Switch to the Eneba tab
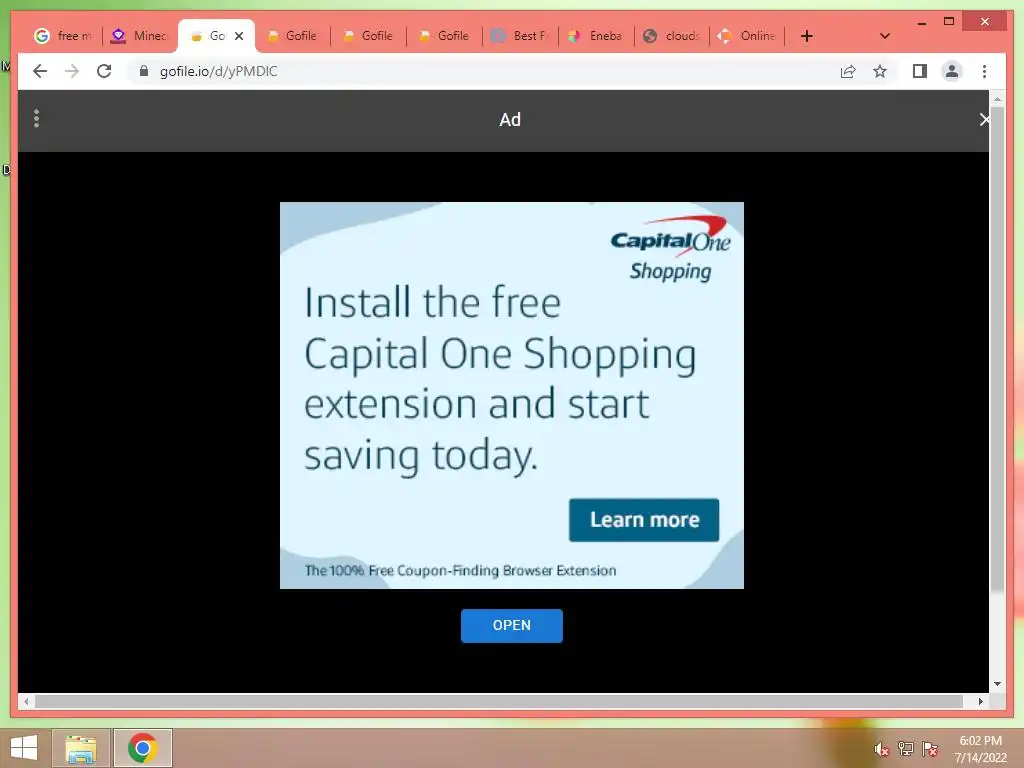The height and width of the screenshot is (768, 1024). [x=596, y=36]
